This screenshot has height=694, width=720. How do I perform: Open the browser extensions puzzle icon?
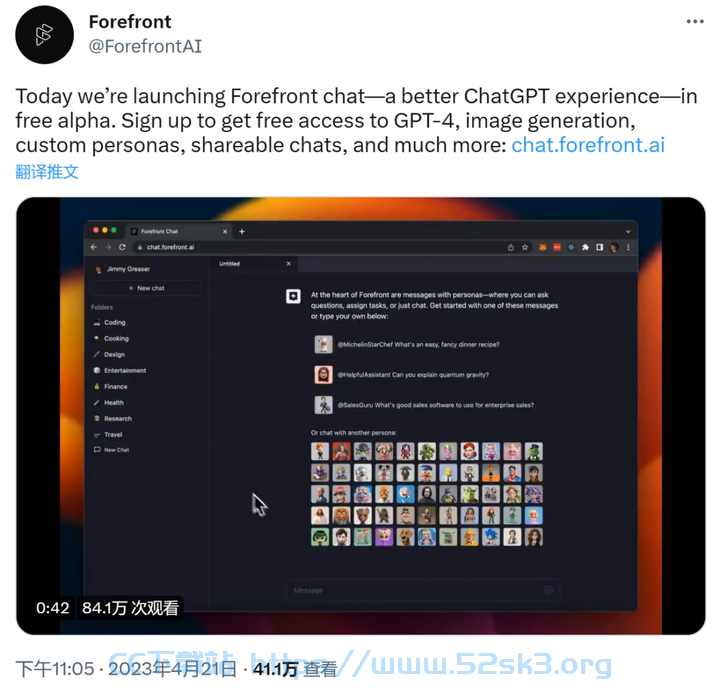coord(585,248)
